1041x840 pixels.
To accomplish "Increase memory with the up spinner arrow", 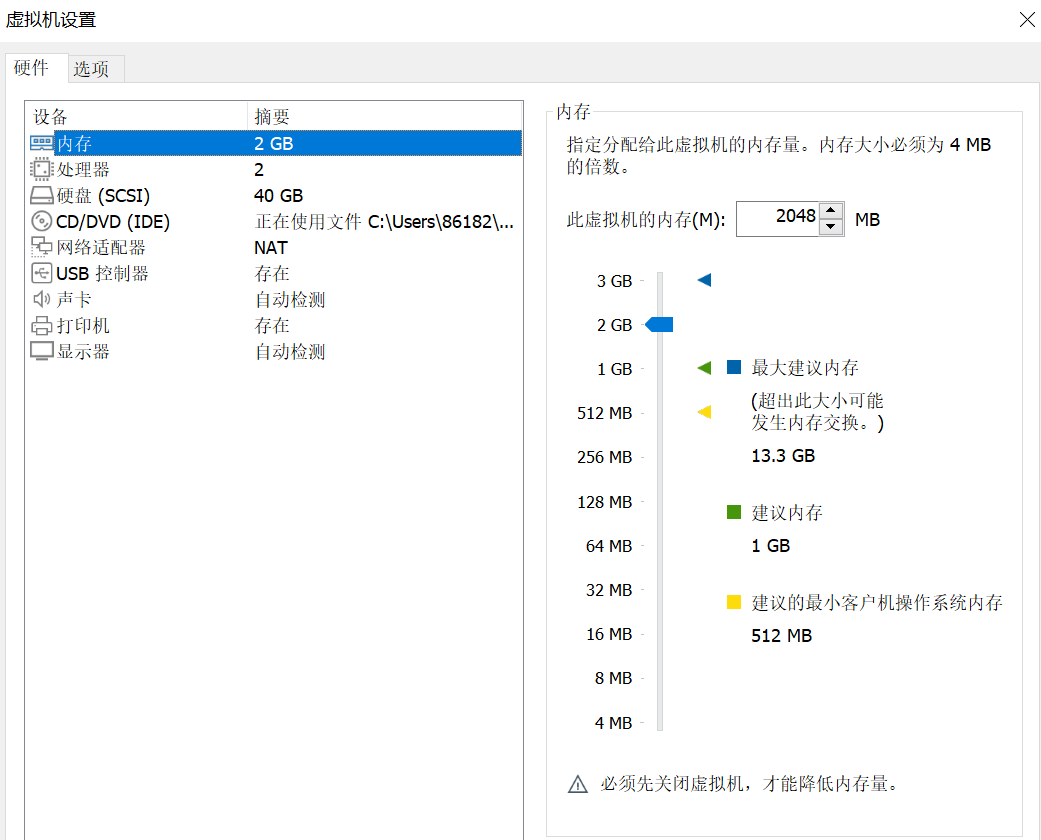I will click(832, 211).
